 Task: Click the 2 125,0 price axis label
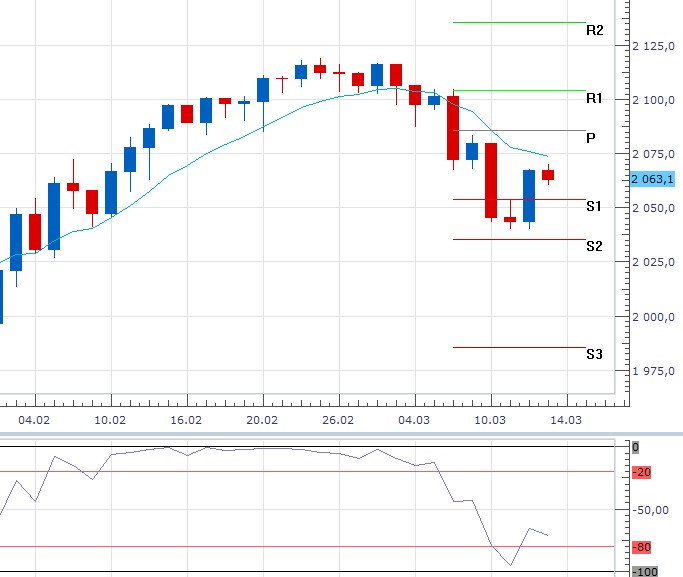coord(653,46)
